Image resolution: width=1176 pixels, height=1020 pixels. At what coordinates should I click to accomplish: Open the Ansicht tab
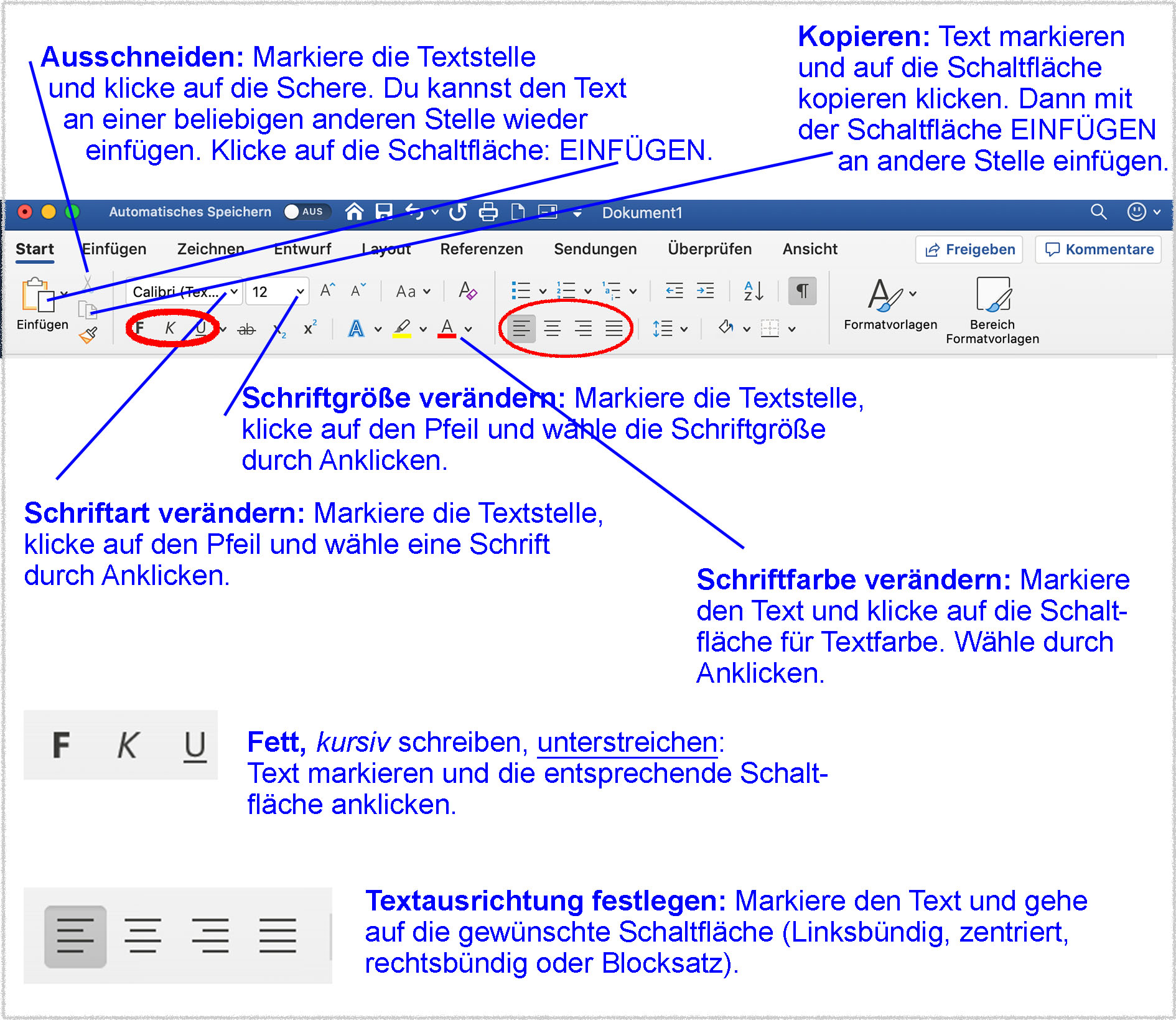pos(810,249)
